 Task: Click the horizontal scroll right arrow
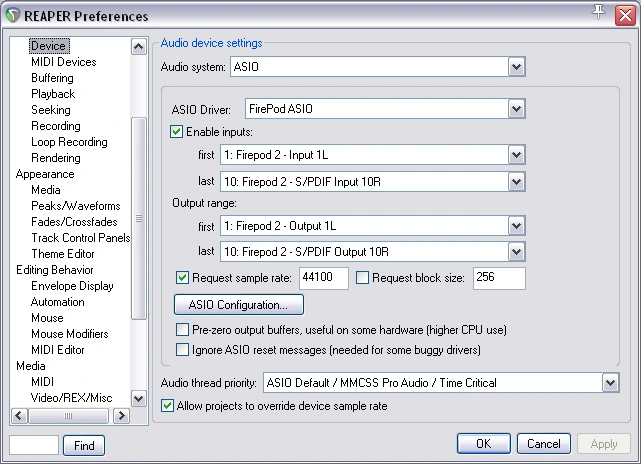(121, 416)
